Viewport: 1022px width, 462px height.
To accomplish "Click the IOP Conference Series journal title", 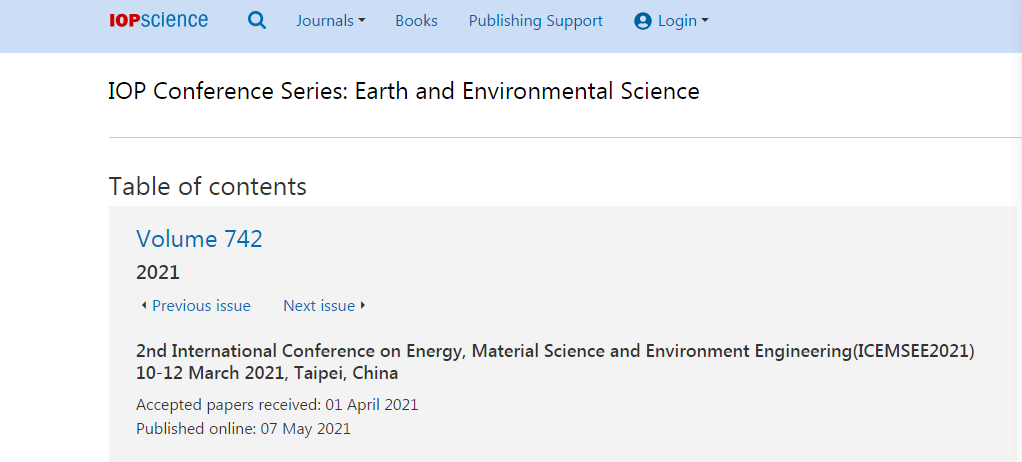I will (x=404, y=91).
